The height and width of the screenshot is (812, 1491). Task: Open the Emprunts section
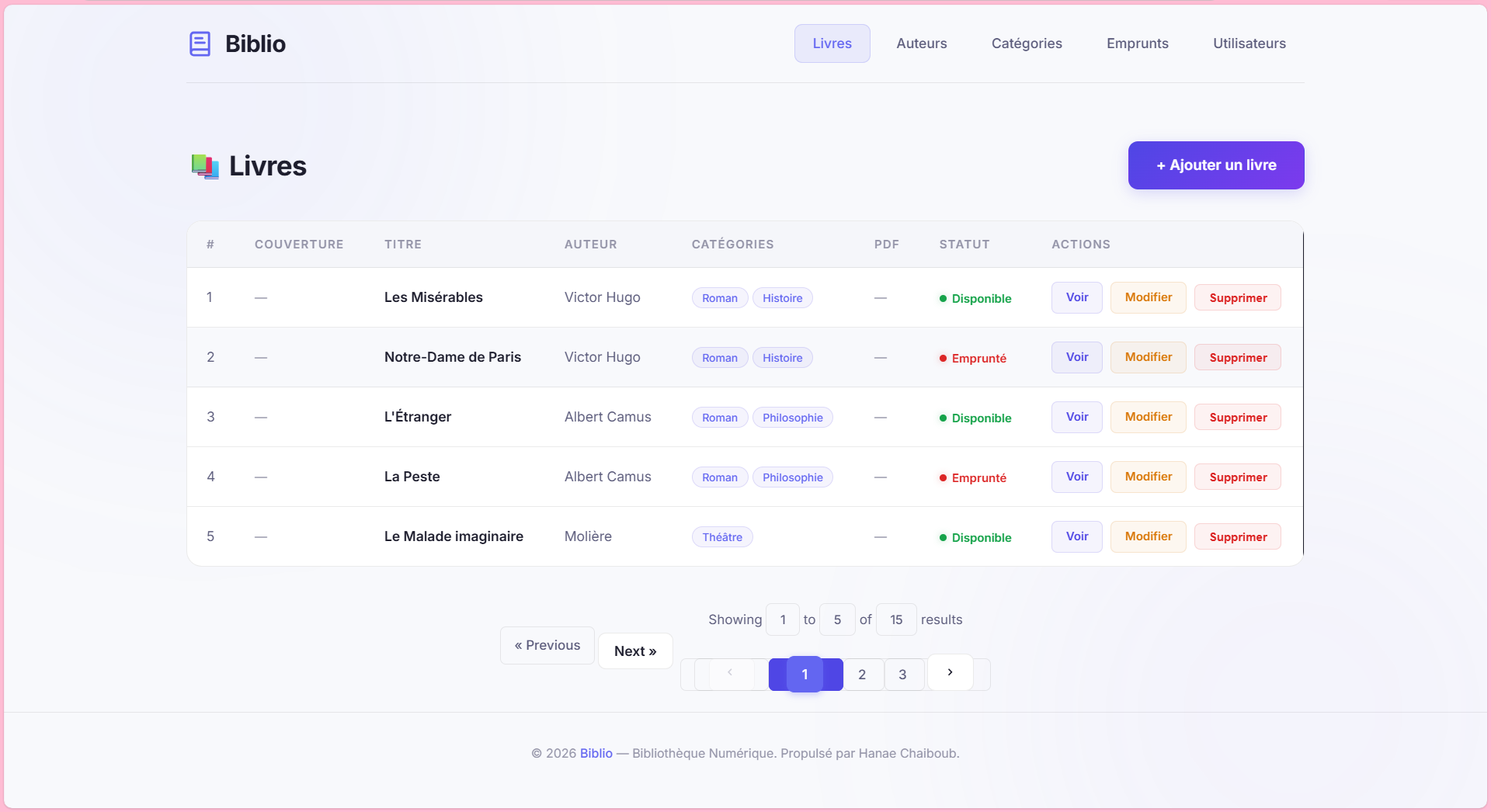(1137, 43)
